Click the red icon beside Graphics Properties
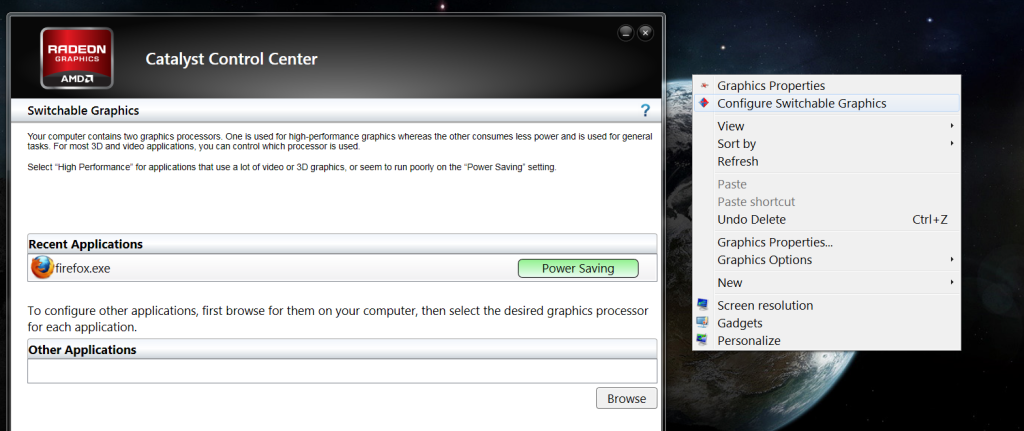 (x=704, y=86)
